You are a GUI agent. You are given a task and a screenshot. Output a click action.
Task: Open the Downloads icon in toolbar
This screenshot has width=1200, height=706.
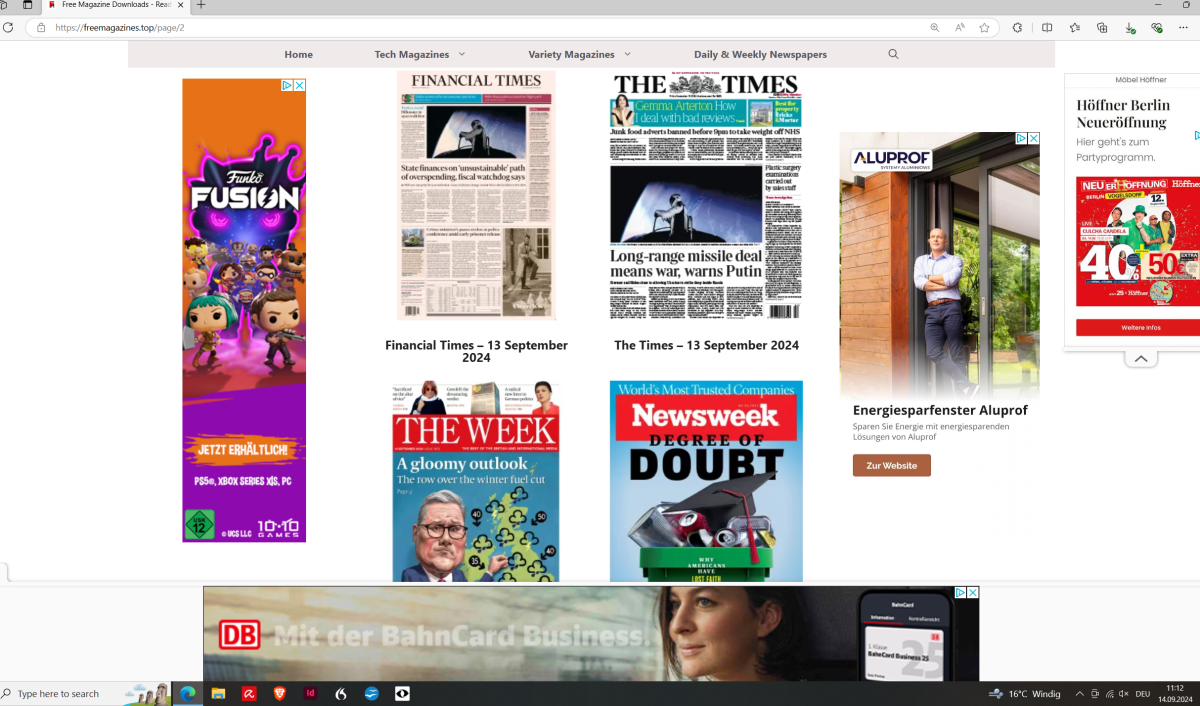coord(1130,28)
